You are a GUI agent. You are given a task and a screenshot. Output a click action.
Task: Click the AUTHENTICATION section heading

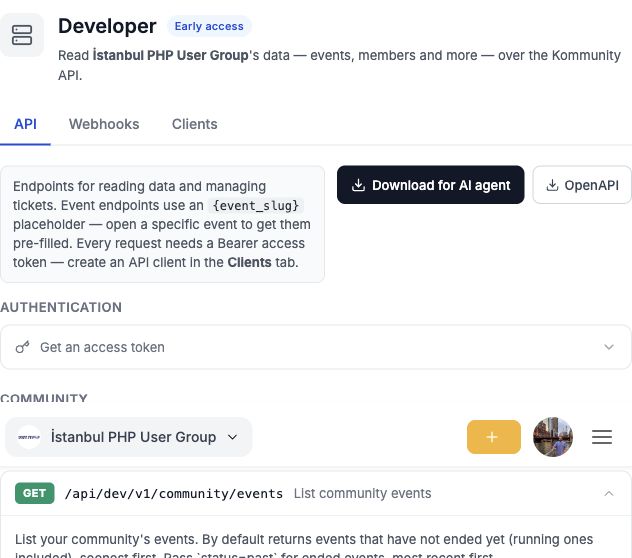(61, 307)
